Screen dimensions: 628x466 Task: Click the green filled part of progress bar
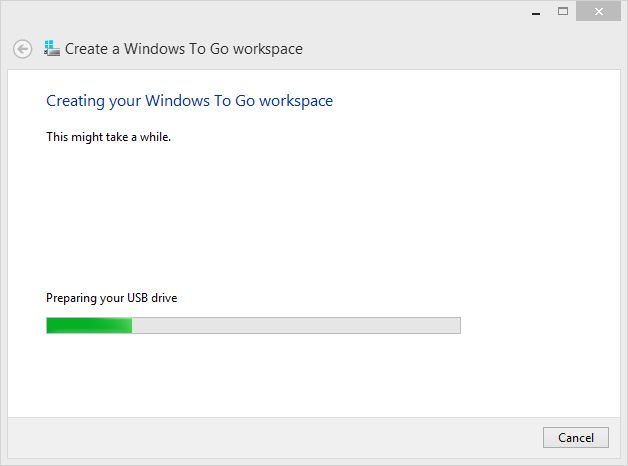point(89,325)
